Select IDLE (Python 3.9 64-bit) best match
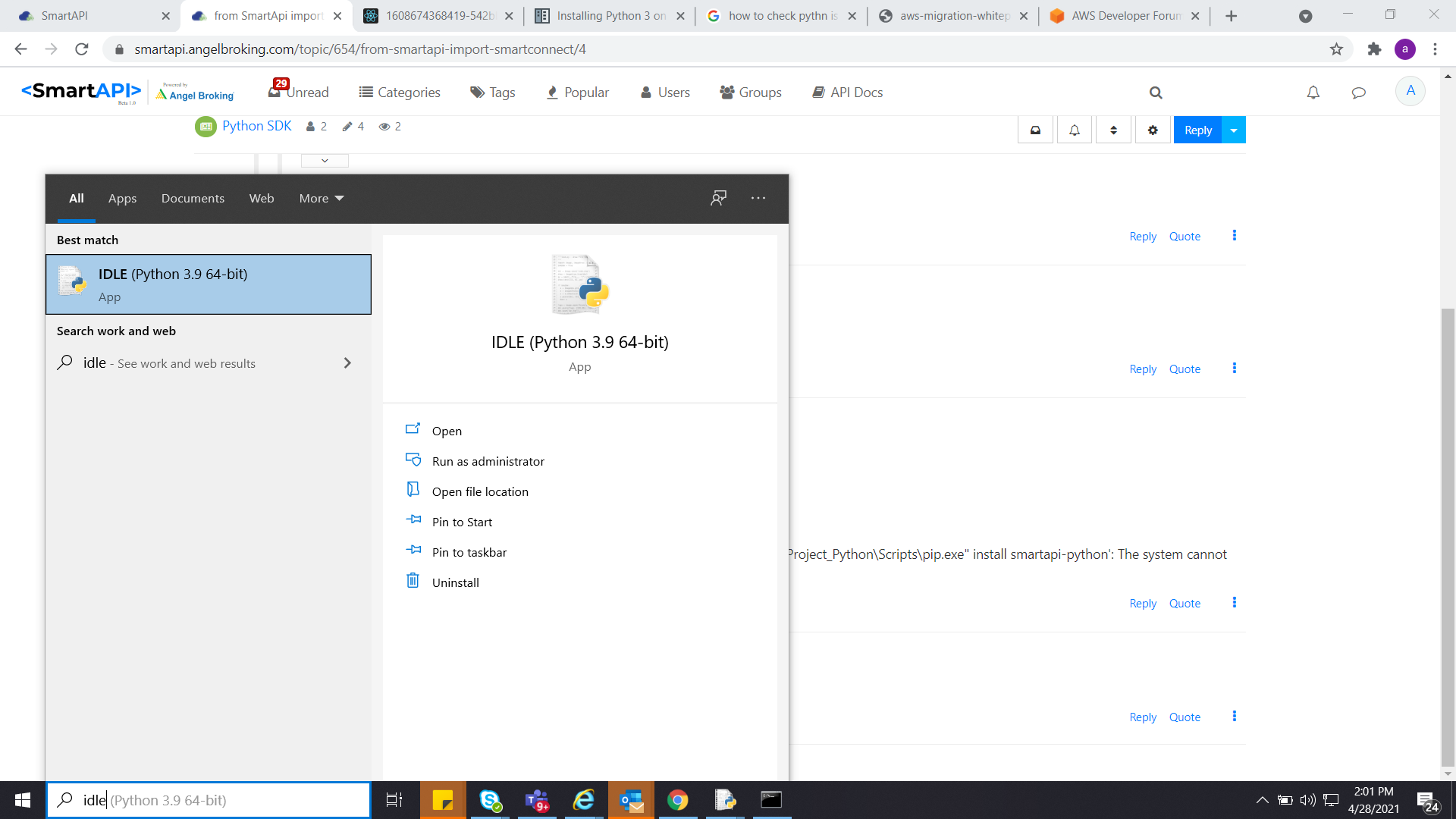Screen dimensions: 1456x819 [209, 284]
